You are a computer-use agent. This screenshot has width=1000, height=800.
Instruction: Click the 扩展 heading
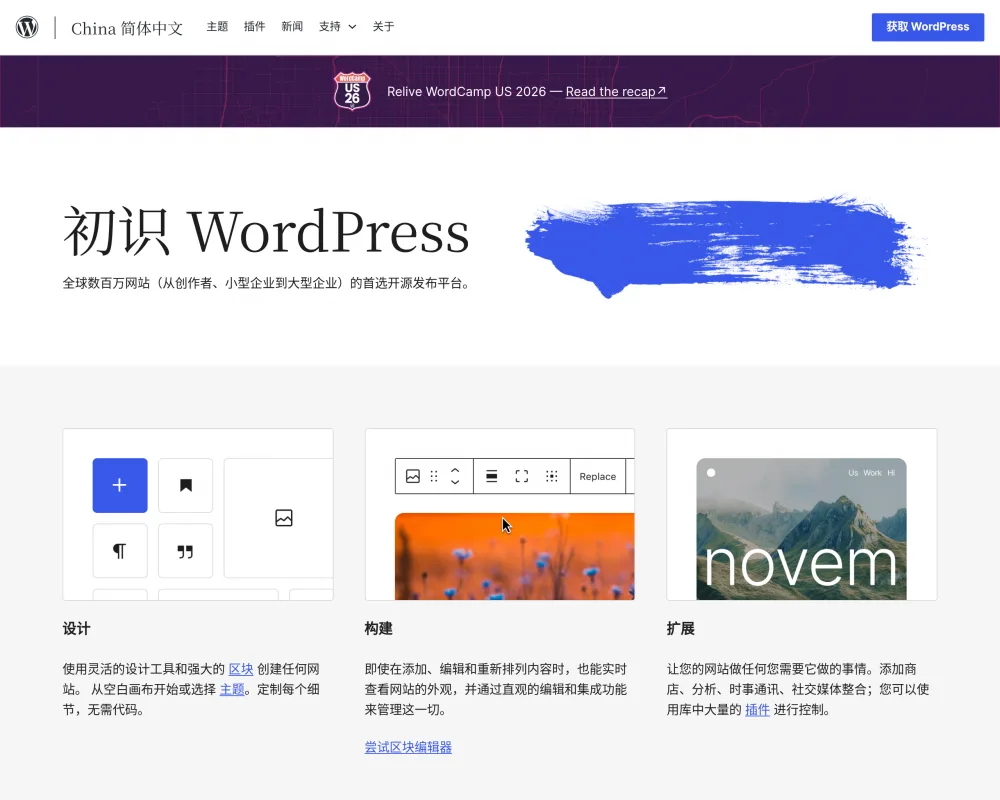pos(680,628)
